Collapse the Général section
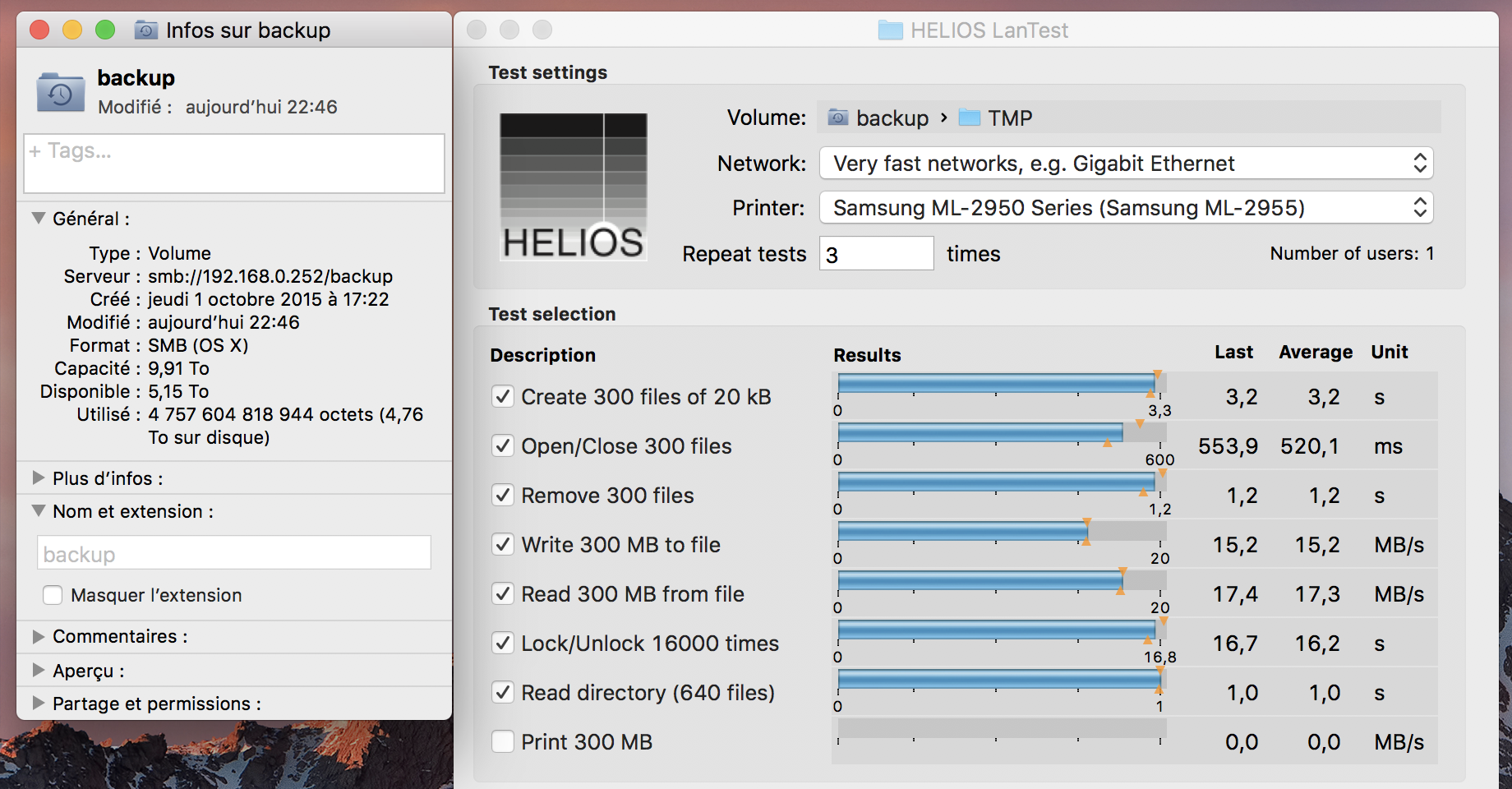Image resolution: width=1512 pixels, height=789 pixels. point(38,219)
